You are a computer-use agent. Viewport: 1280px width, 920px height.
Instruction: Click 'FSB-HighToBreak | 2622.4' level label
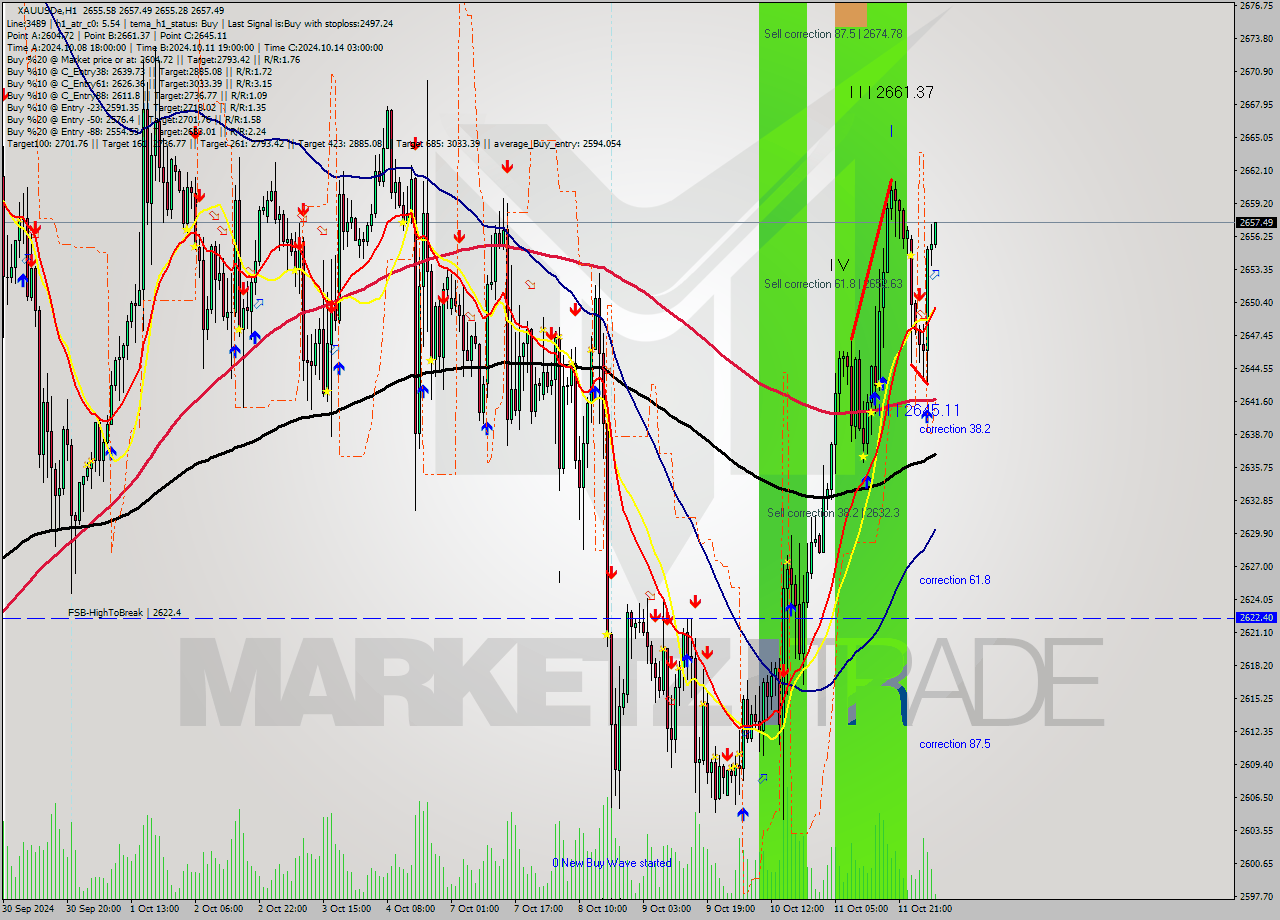coord(124,612)
